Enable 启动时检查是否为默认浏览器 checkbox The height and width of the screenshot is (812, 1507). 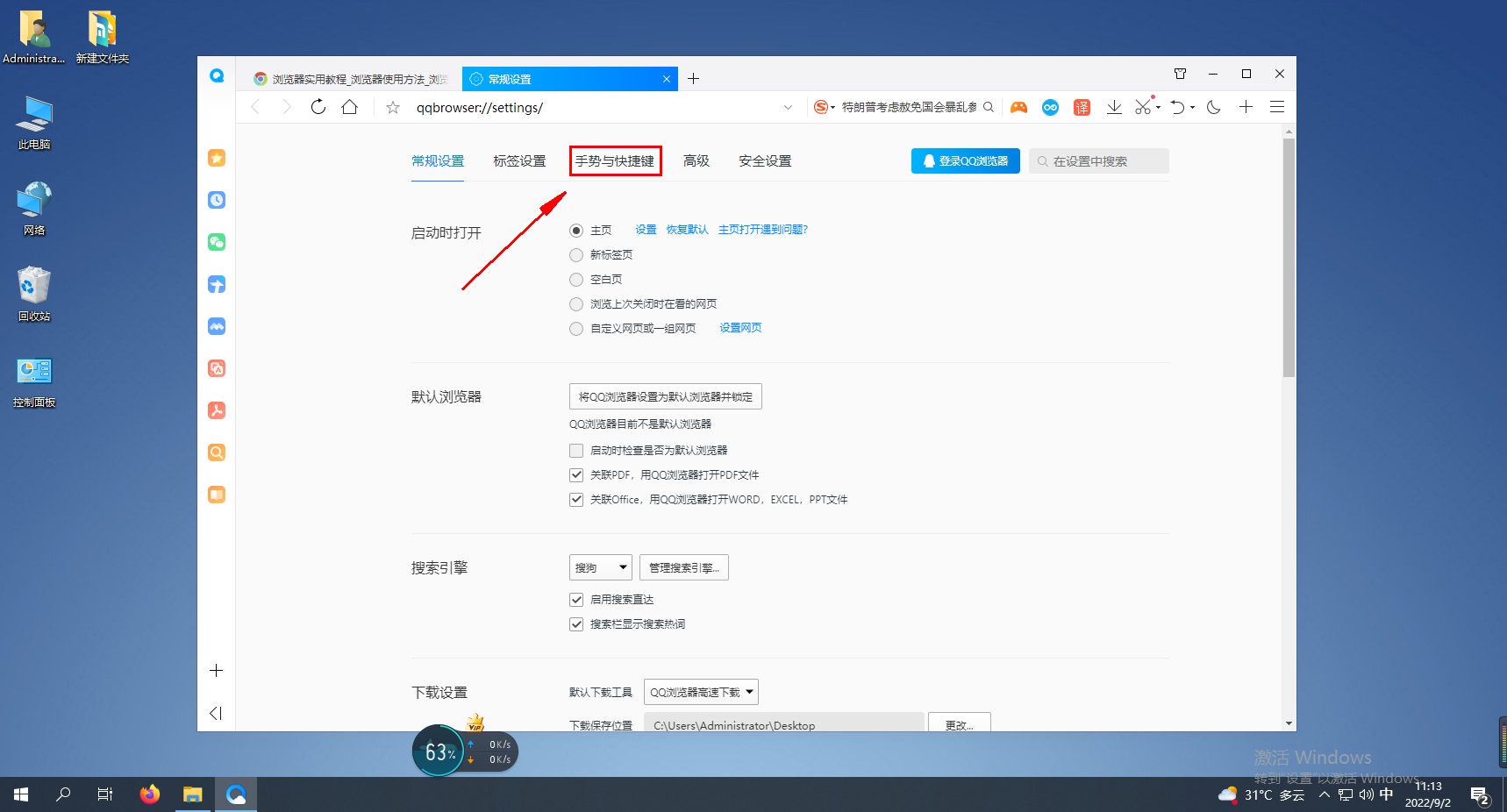[576, 451]
